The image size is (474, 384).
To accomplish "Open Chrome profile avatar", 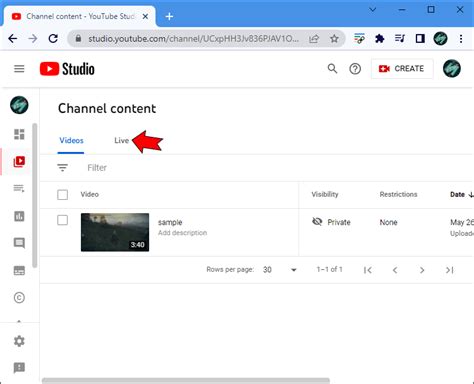I will coord(440,39).
